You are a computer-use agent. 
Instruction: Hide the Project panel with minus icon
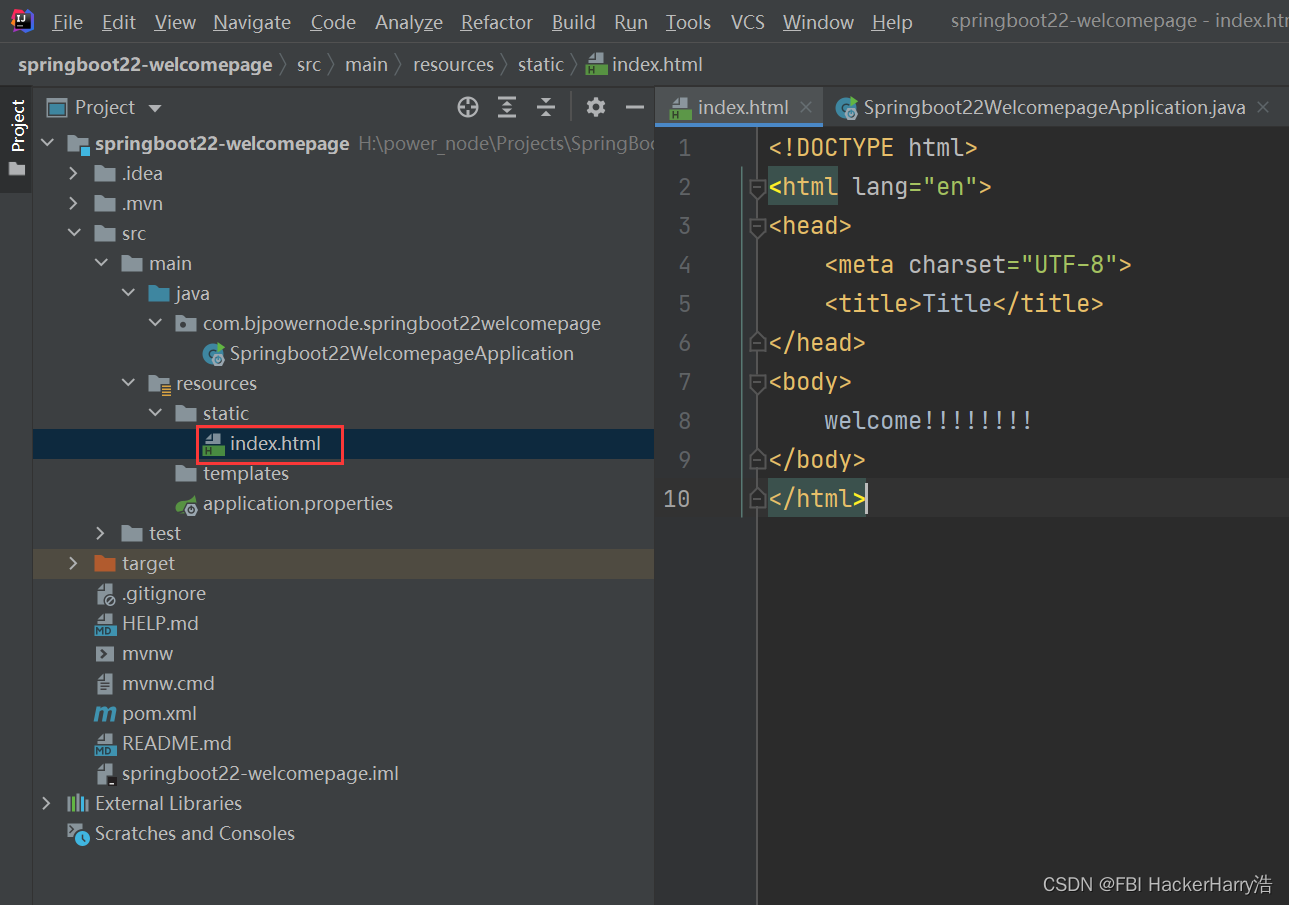click(x=634, y=107)
